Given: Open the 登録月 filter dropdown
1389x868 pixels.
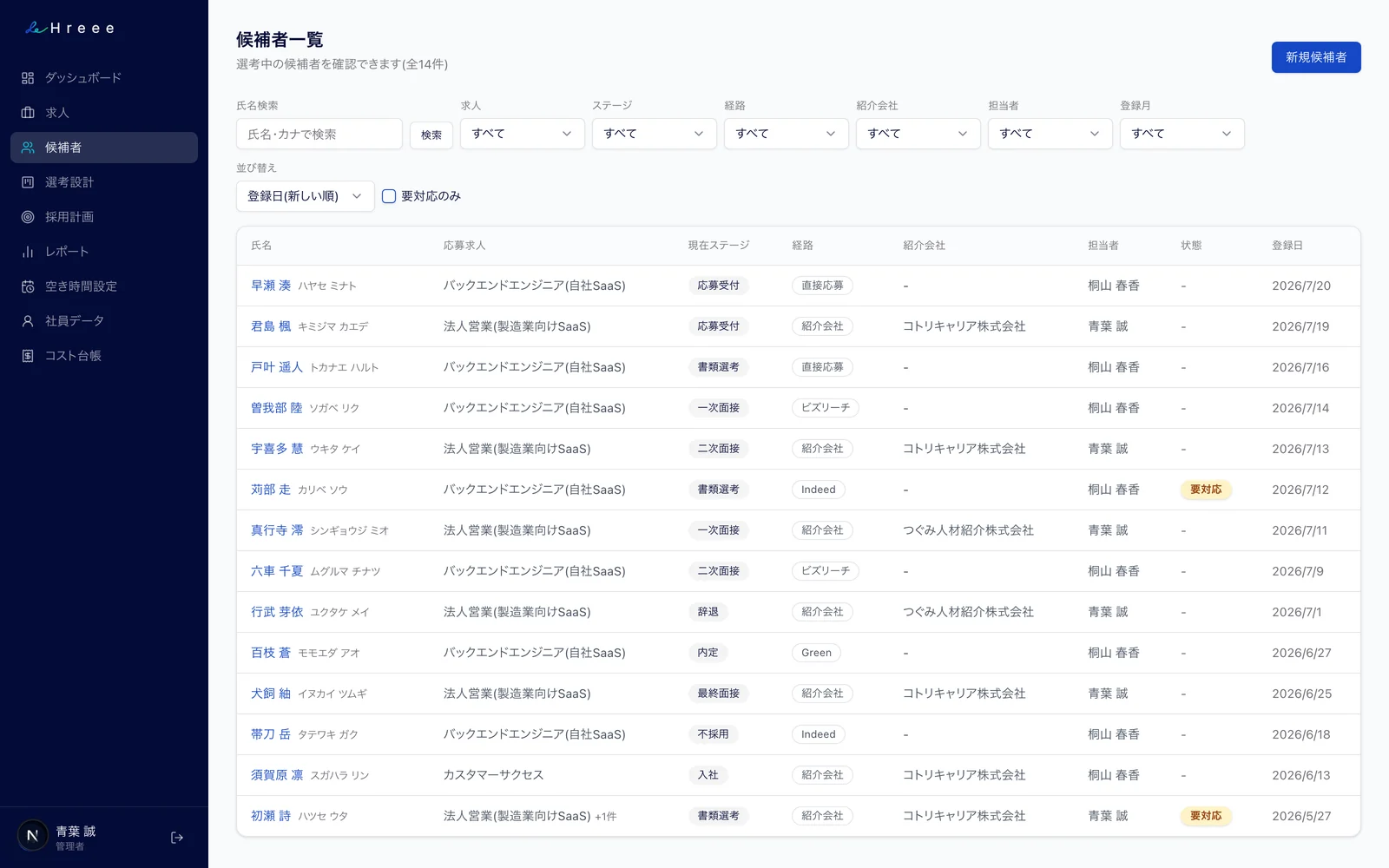Looking at the screenshot, I should point(1182,134).
